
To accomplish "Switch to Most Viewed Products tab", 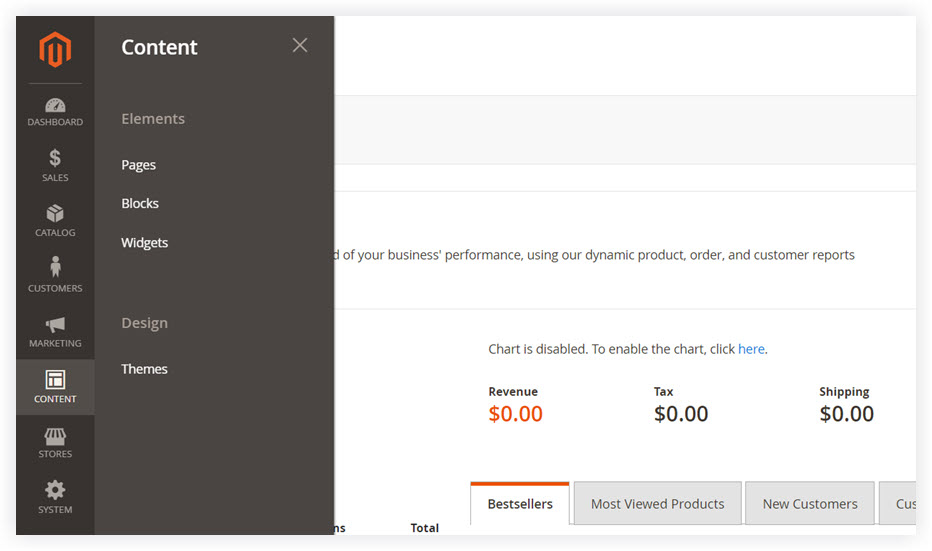I will 657,503.
